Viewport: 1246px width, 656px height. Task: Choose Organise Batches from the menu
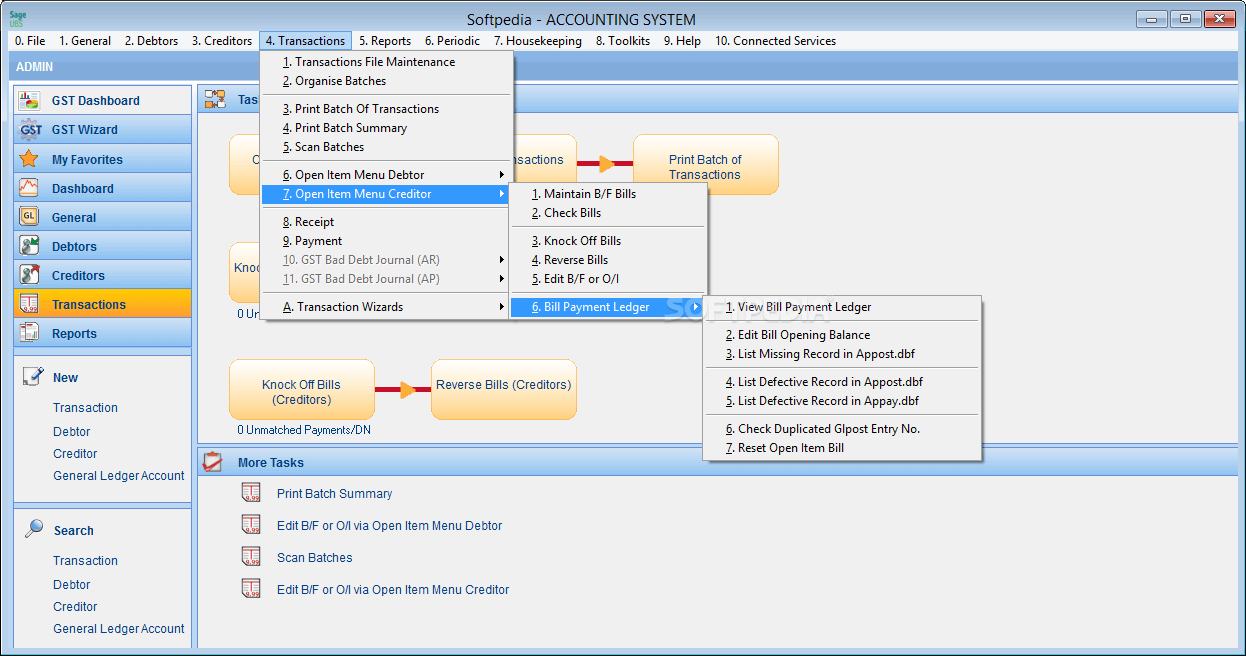tap(387, 81)
